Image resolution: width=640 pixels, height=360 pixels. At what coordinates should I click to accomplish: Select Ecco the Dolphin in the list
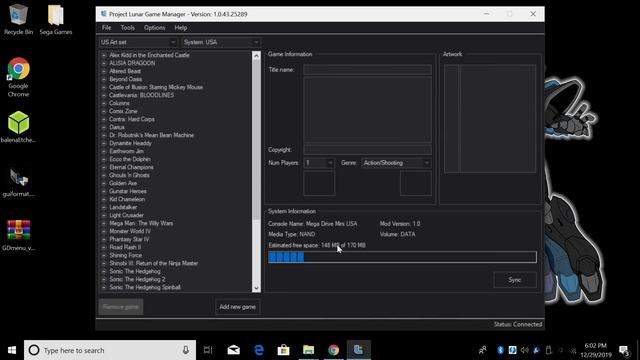pos(130,159)
